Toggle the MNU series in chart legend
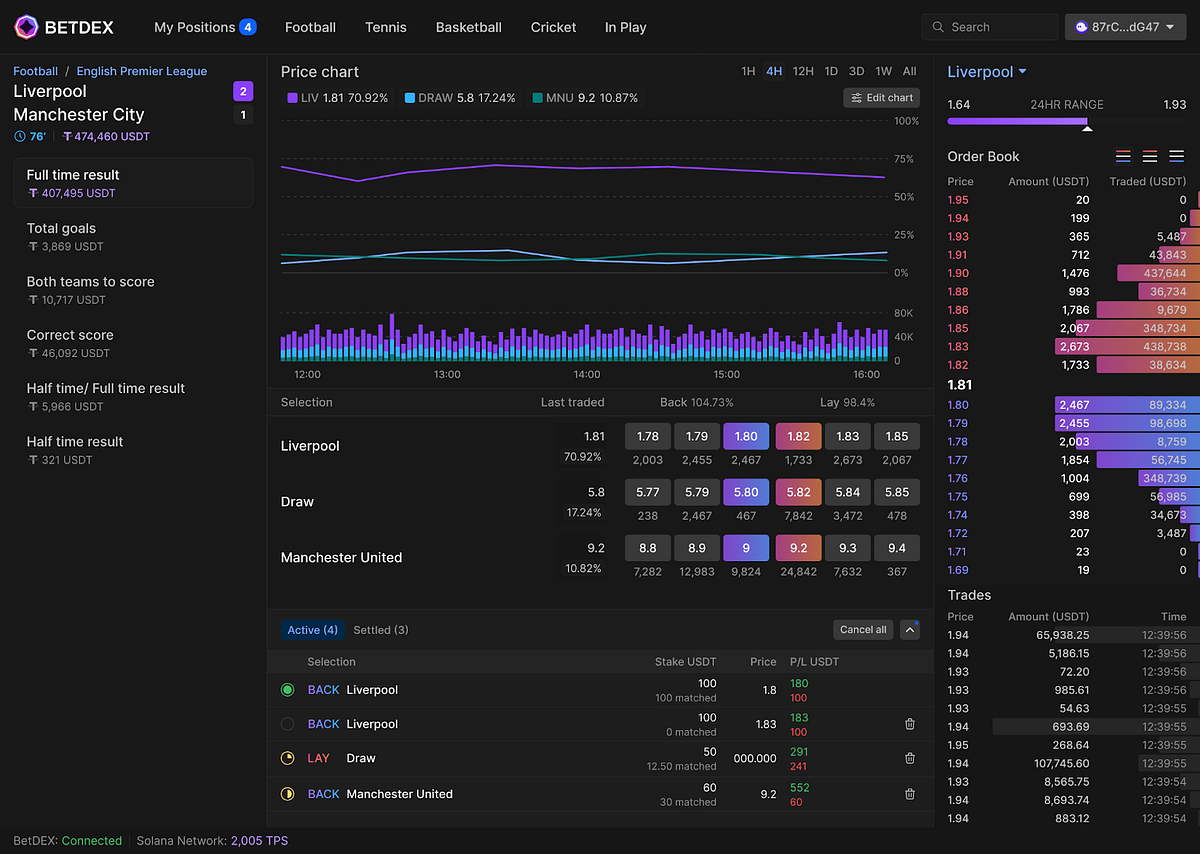 [x=585, y=98]
